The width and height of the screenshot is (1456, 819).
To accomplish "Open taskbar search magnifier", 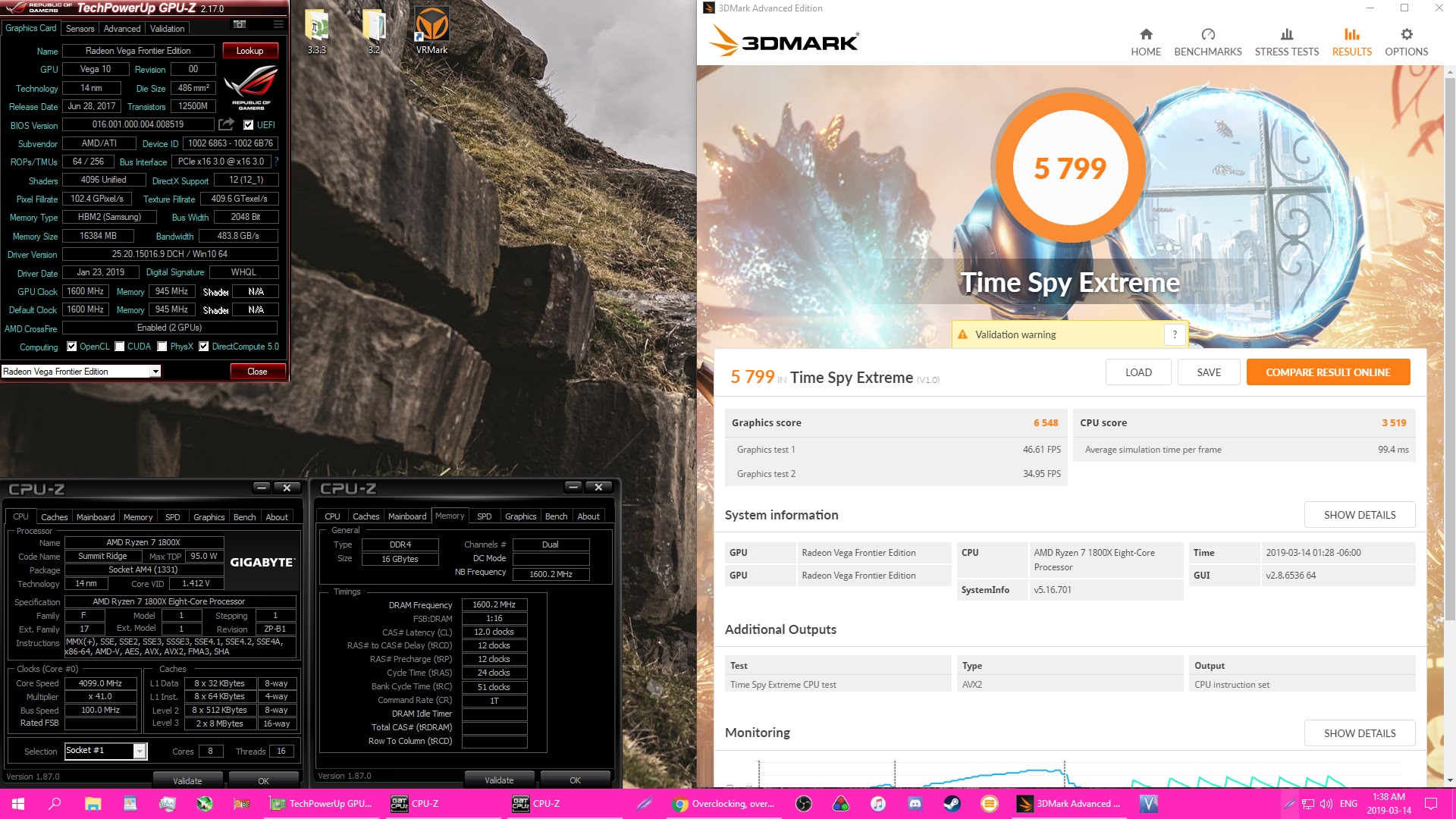I will point(55,804).
